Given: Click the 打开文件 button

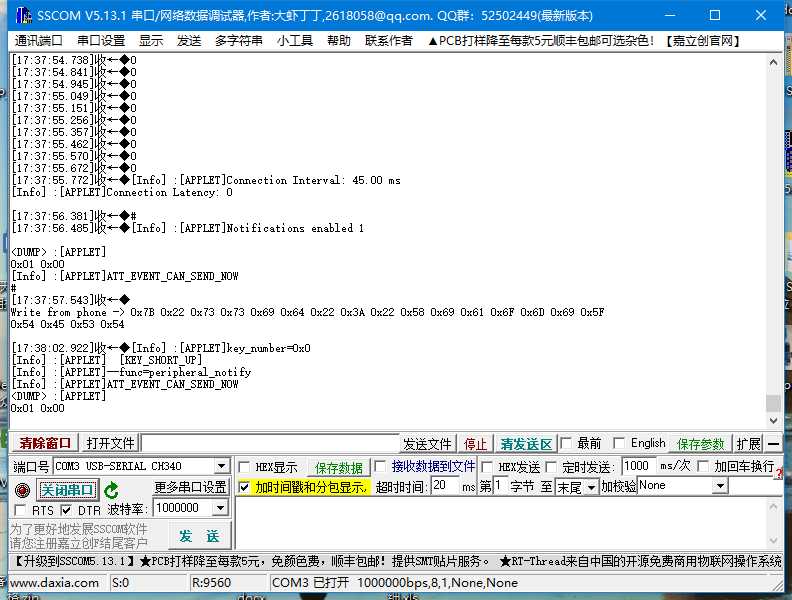Looking at the screenshot, I should (x=110, y=443).
